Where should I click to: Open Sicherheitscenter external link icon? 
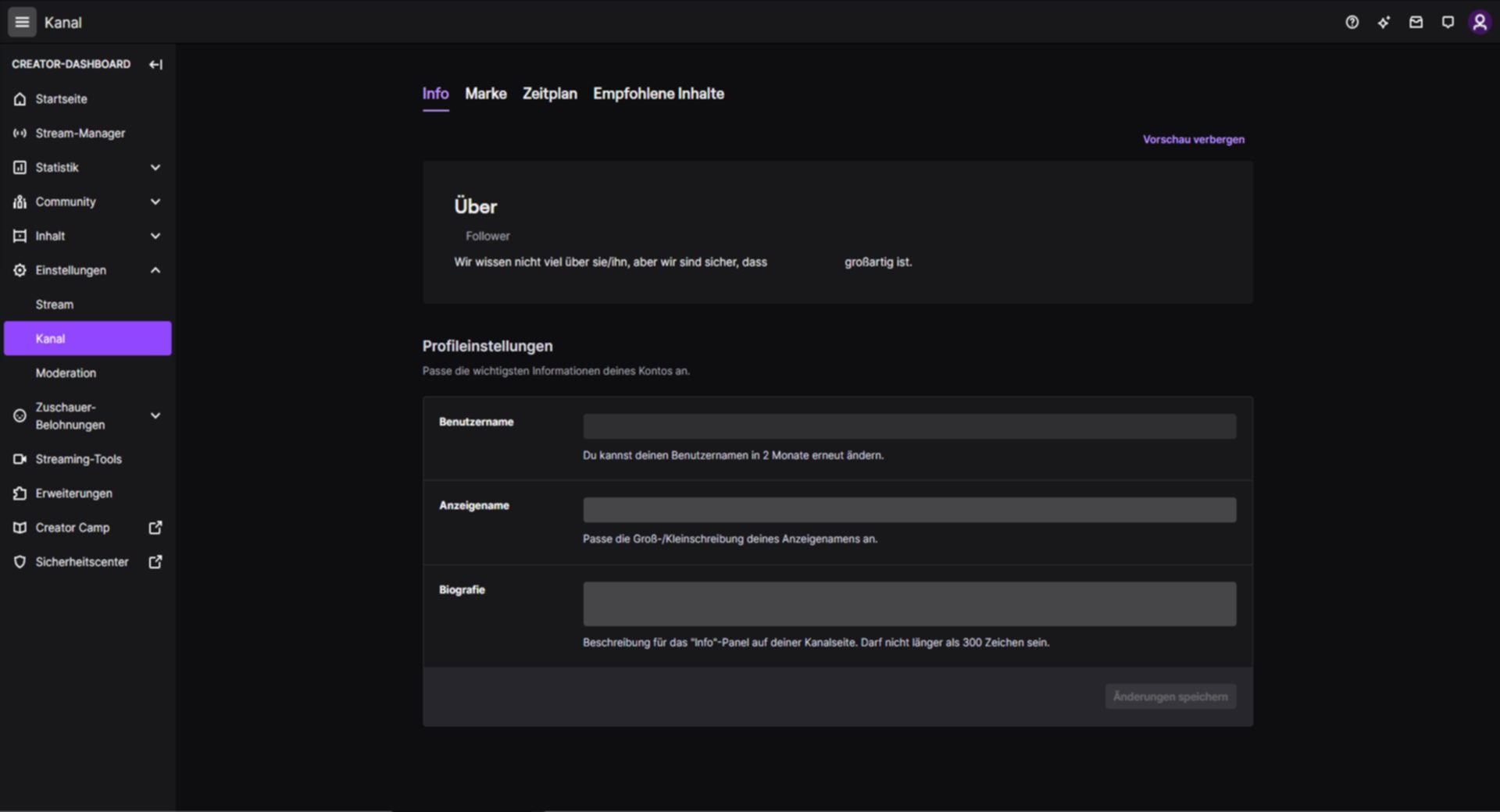[x=155, y=562]
